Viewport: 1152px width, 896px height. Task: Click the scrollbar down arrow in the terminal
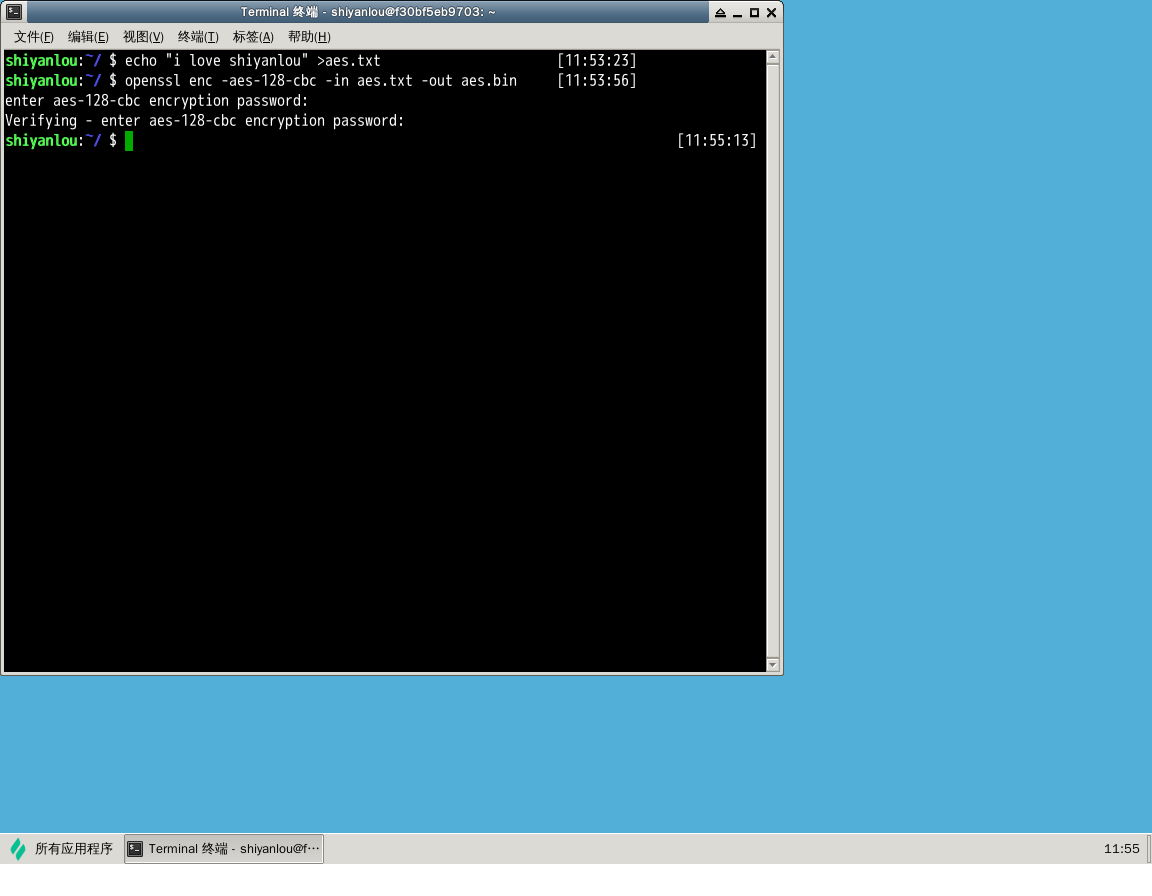772,664
